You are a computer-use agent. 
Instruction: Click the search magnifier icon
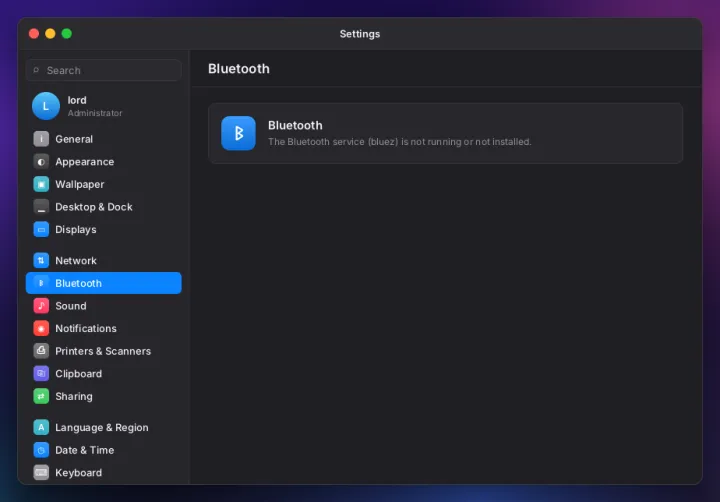pos(36,70)
